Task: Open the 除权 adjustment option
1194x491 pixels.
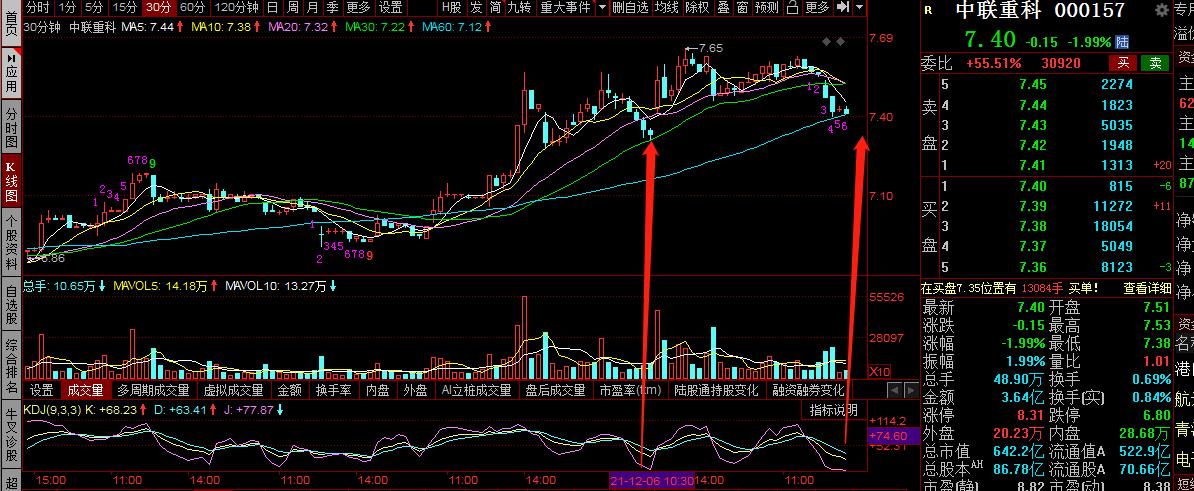Action: (x=698, y=8)
